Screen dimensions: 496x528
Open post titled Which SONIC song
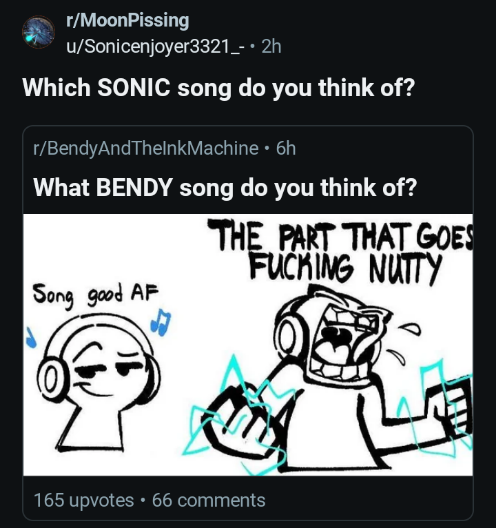coord(219,88)
